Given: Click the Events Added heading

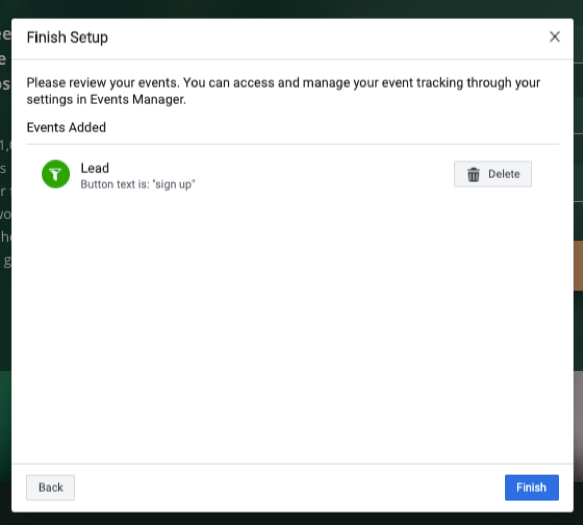Looking at the screenshot, I should pos(66,128).
